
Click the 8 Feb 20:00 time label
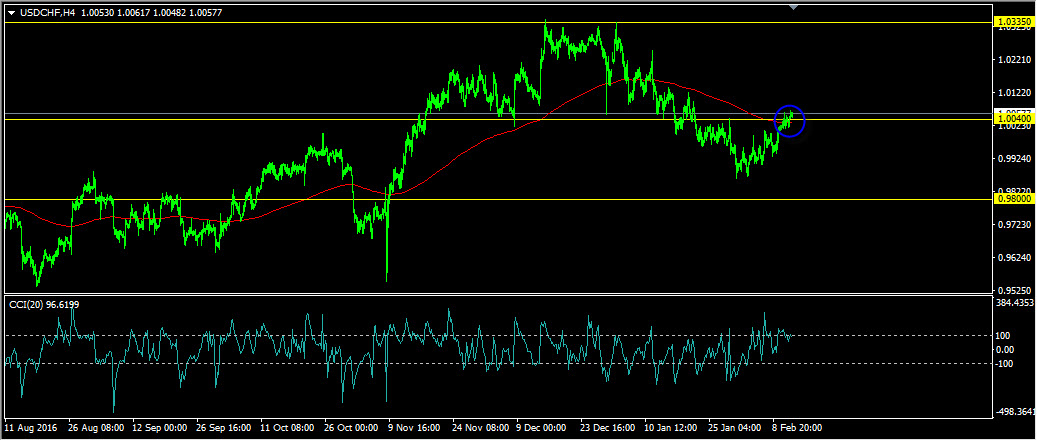pyautogui.click(x=797, y=428)
